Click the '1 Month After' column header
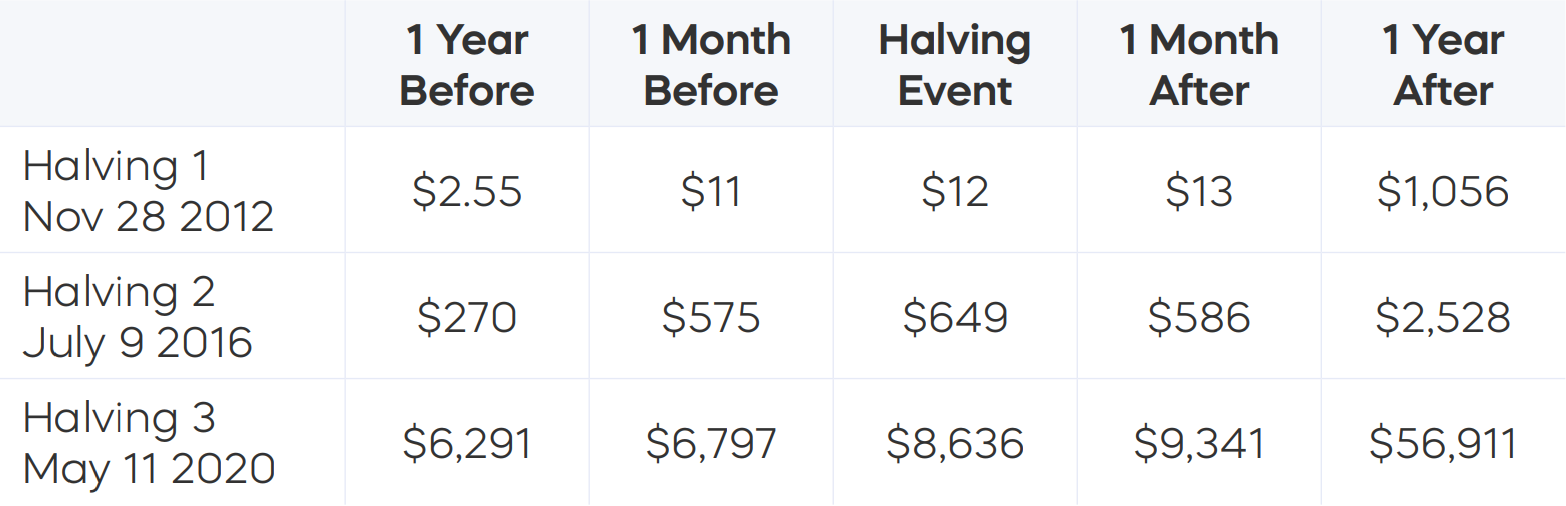This screenshot has height=506, width=1566. point(1199,65)
